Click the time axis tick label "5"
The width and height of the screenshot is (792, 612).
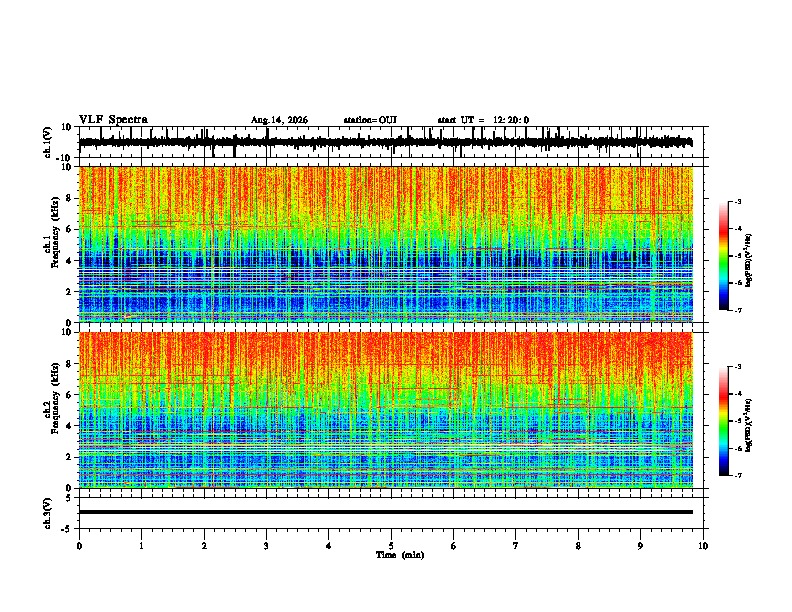click(391, 546)
